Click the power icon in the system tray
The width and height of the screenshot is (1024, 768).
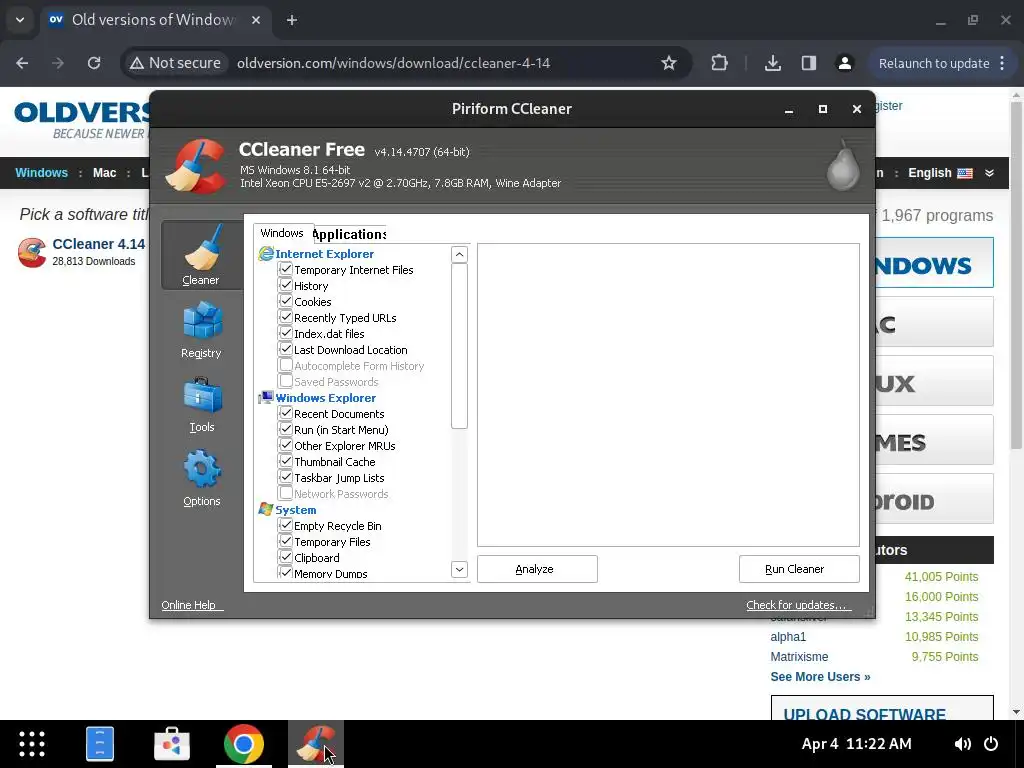pyautogui.click(x=991, y=744)
